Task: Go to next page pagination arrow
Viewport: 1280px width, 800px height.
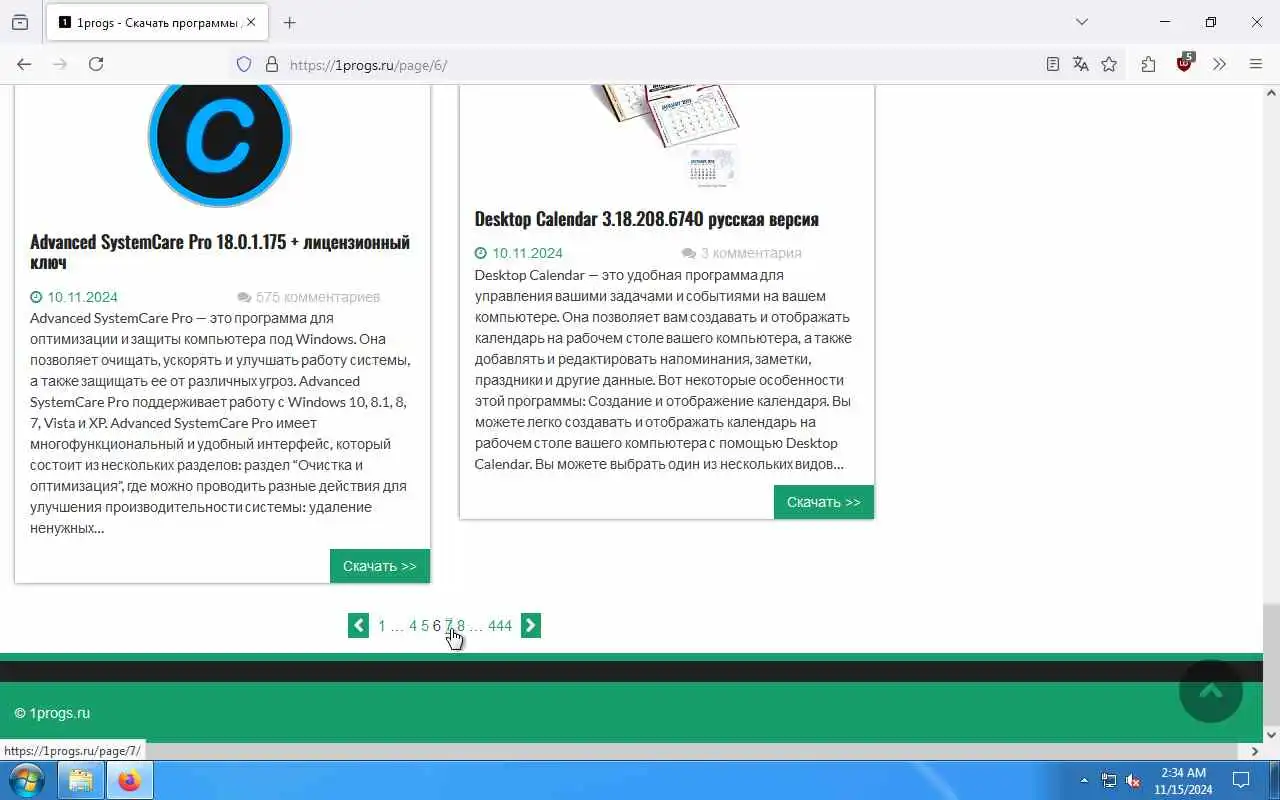Action: (531, 626)
